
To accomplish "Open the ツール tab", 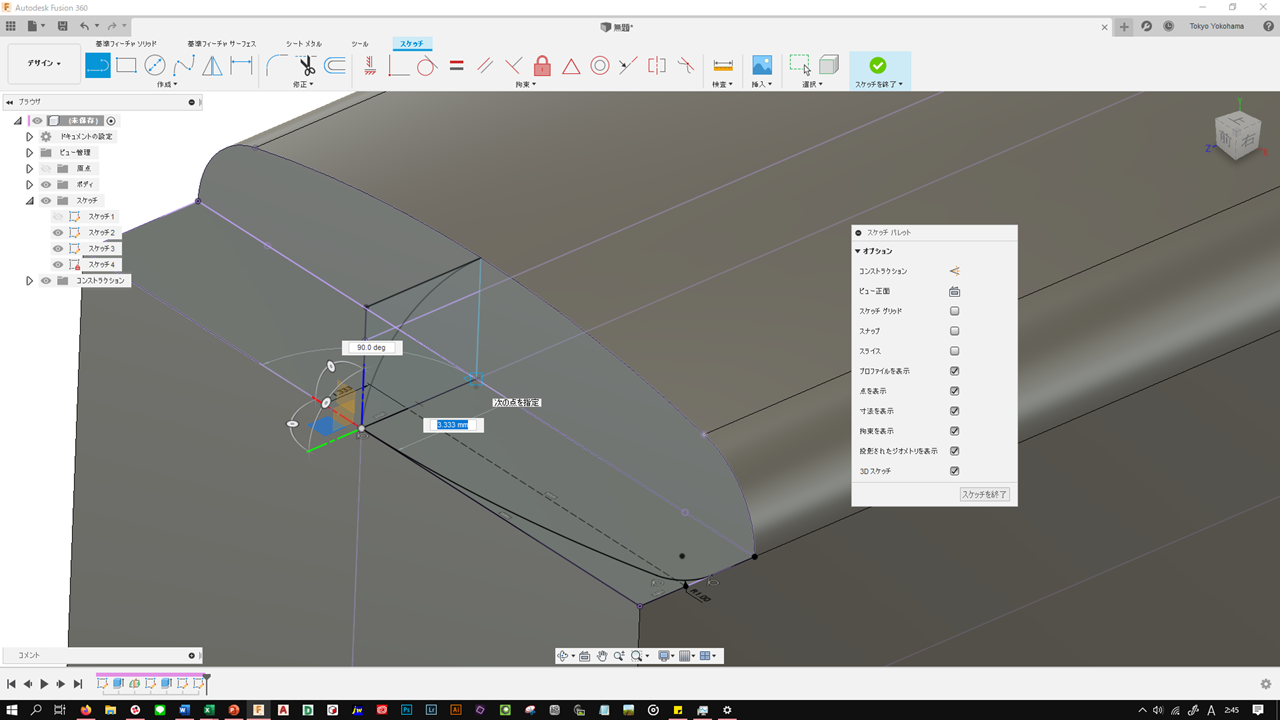I will (x=360, y=44).
